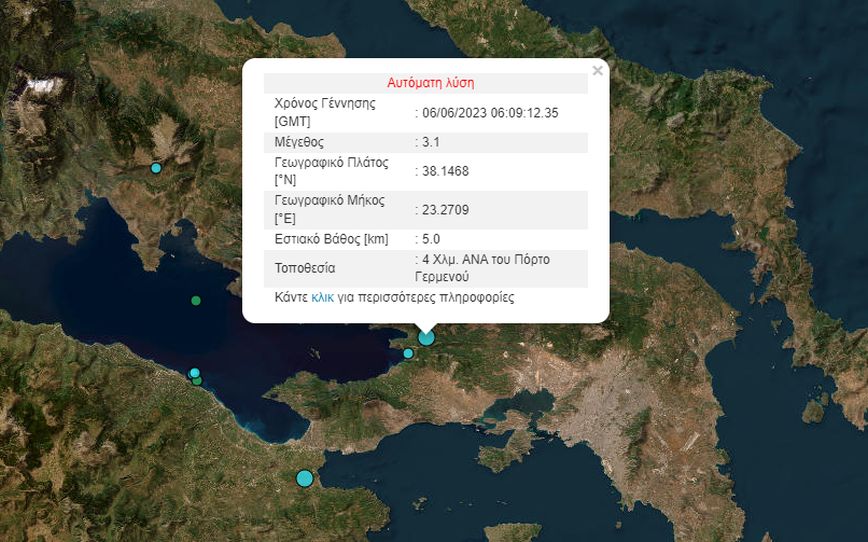Click the latitude value 38.1468
This screenshot has height=542, width=868.
coord(445,171)
